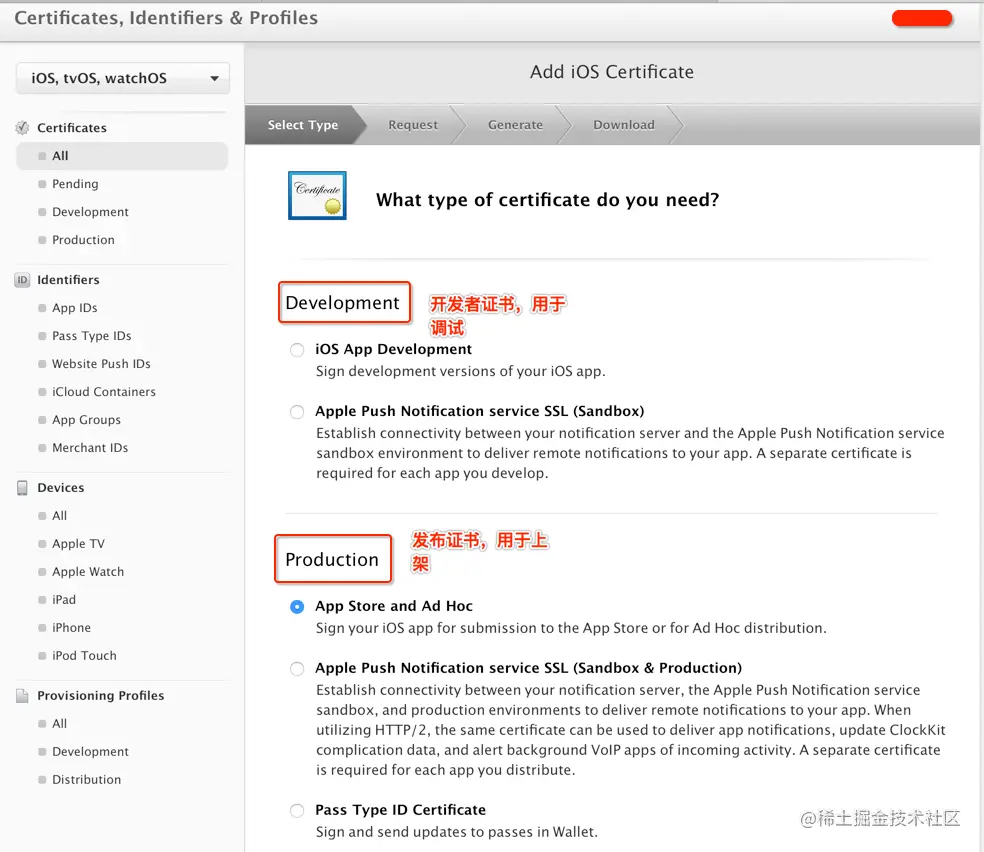Click the Add iOS Certificate title
Screen dimensions: 984x852
click(612, 72)
